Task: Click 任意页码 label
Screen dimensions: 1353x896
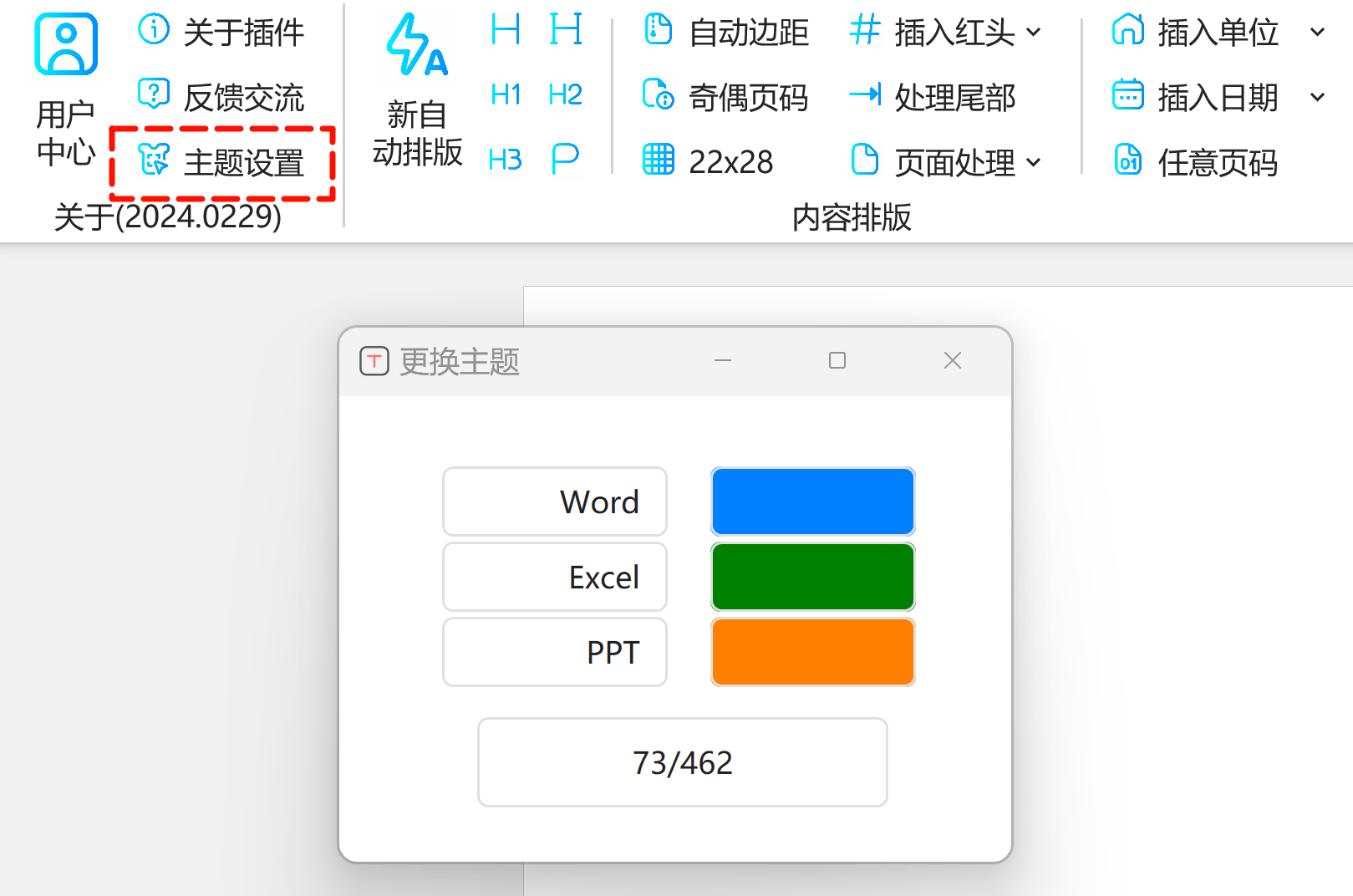Action: coord(1218,163)
